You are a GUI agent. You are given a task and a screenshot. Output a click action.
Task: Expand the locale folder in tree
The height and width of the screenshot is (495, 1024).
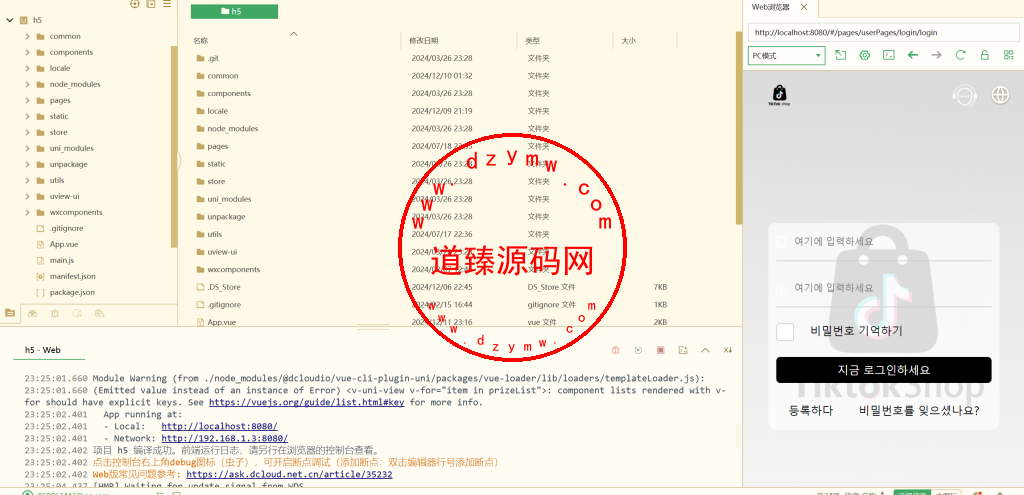[x=27, y=68]
